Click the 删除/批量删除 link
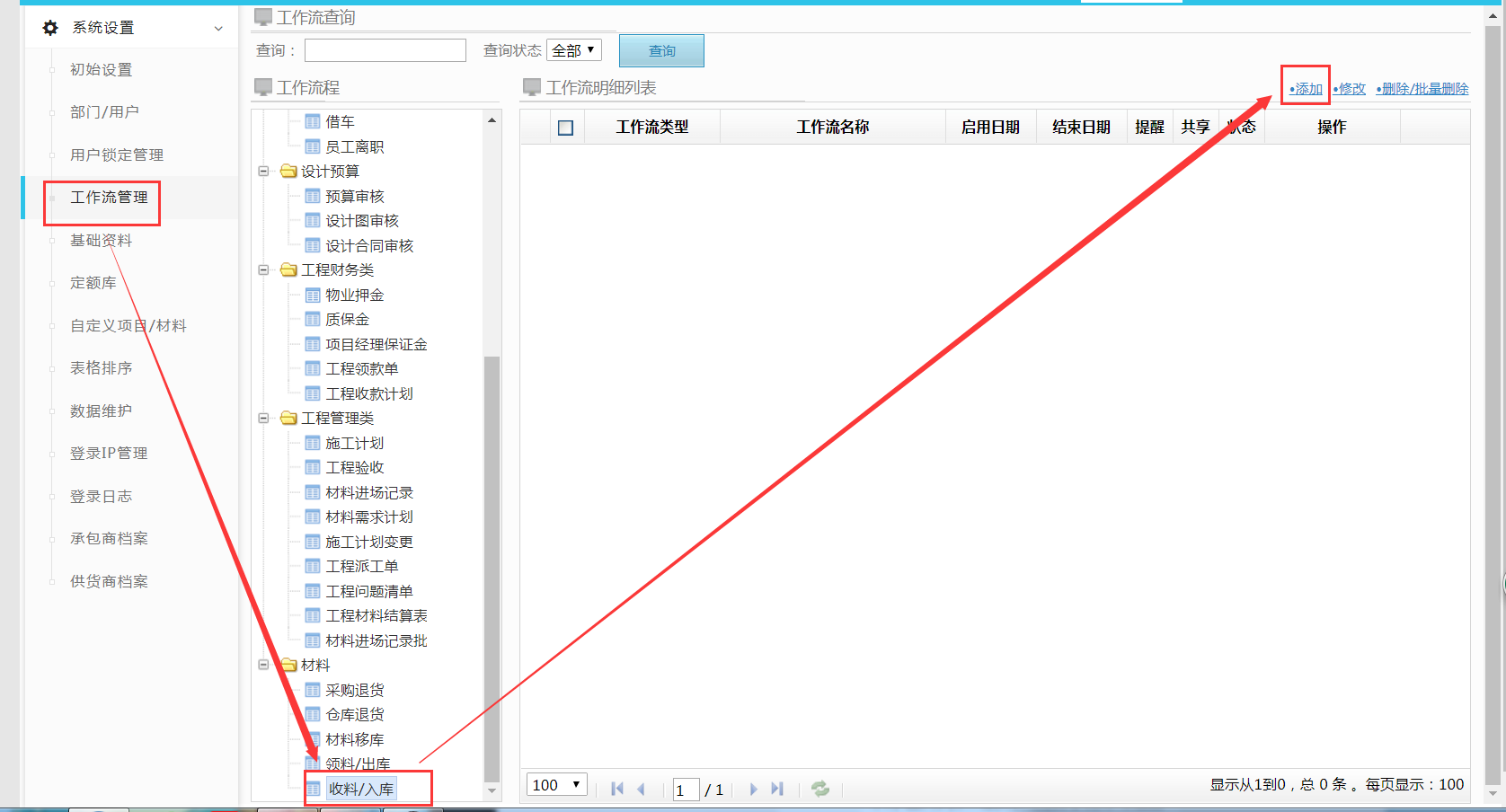The width and height of the screenshot is (1506, 812). [x=1423, y=89]
